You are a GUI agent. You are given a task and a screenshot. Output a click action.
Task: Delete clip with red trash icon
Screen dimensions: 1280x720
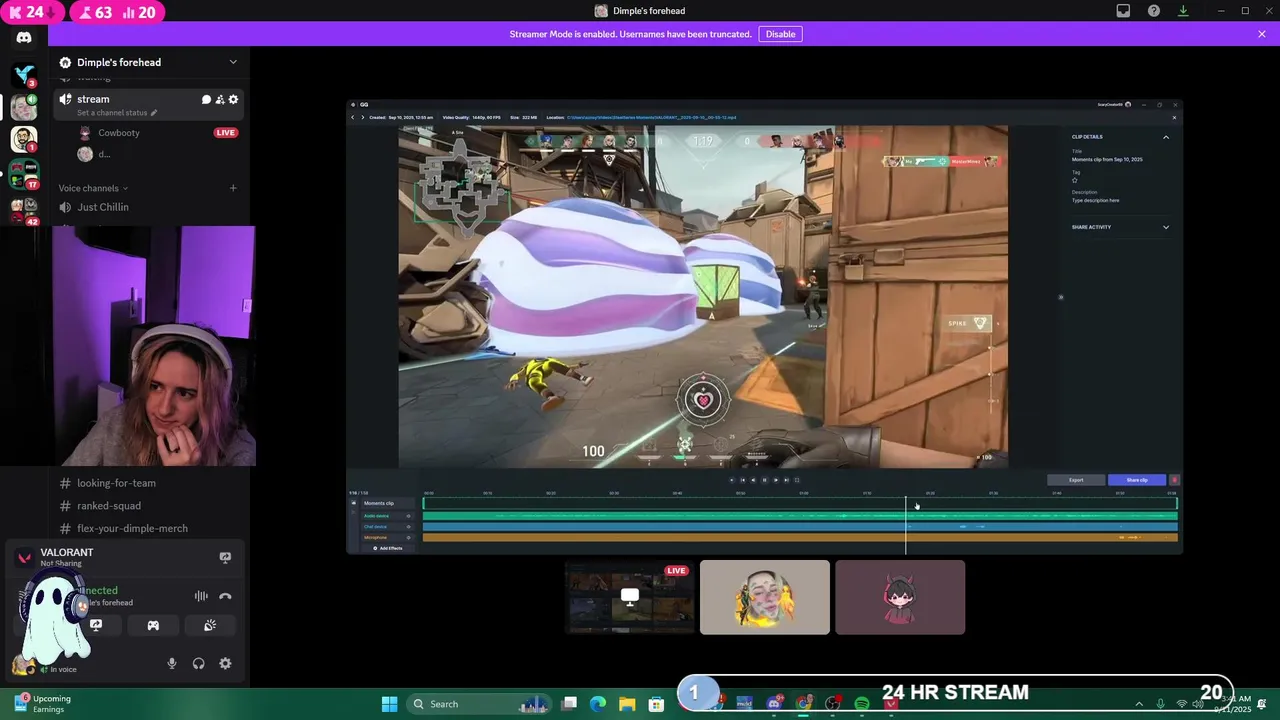(1174, 480)
